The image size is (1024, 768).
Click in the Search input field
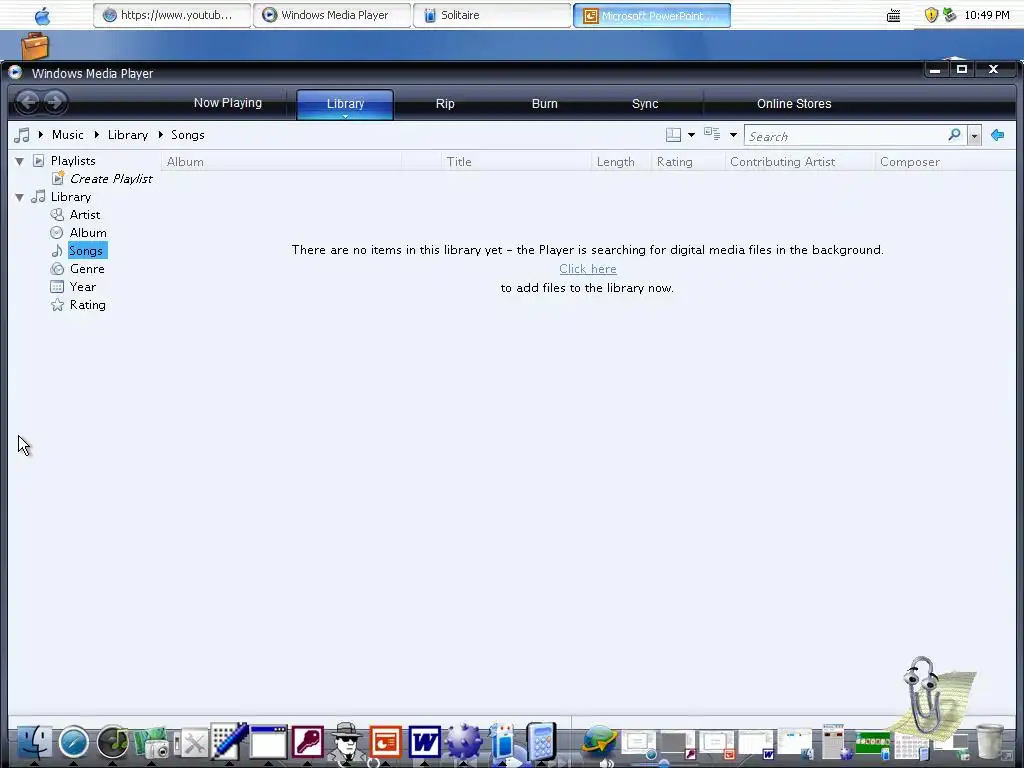coord(845,136)
